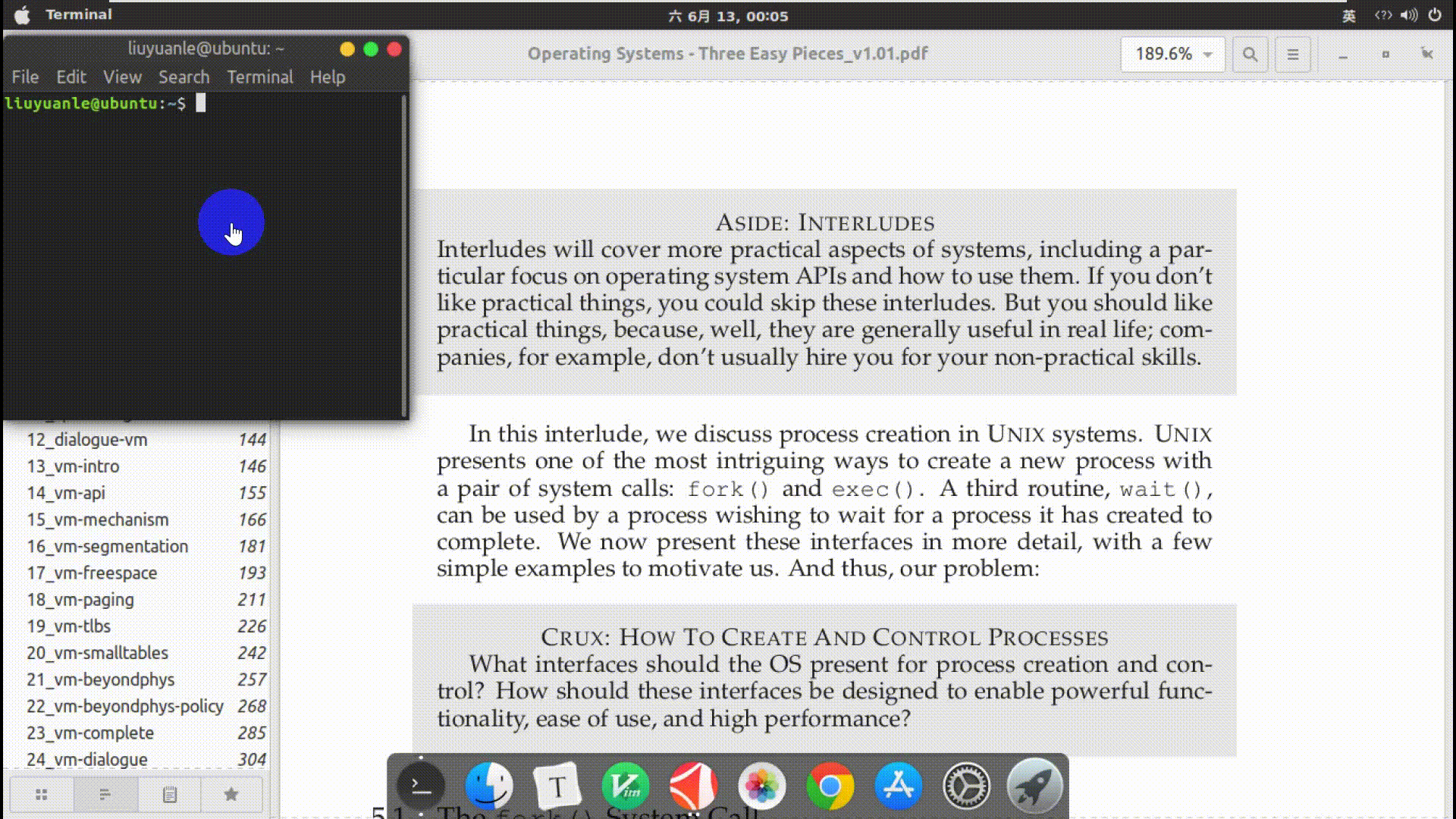Open Finder from the dock
The width and height of the screenshot is (1456, 819).
click(x=489, y=786)
